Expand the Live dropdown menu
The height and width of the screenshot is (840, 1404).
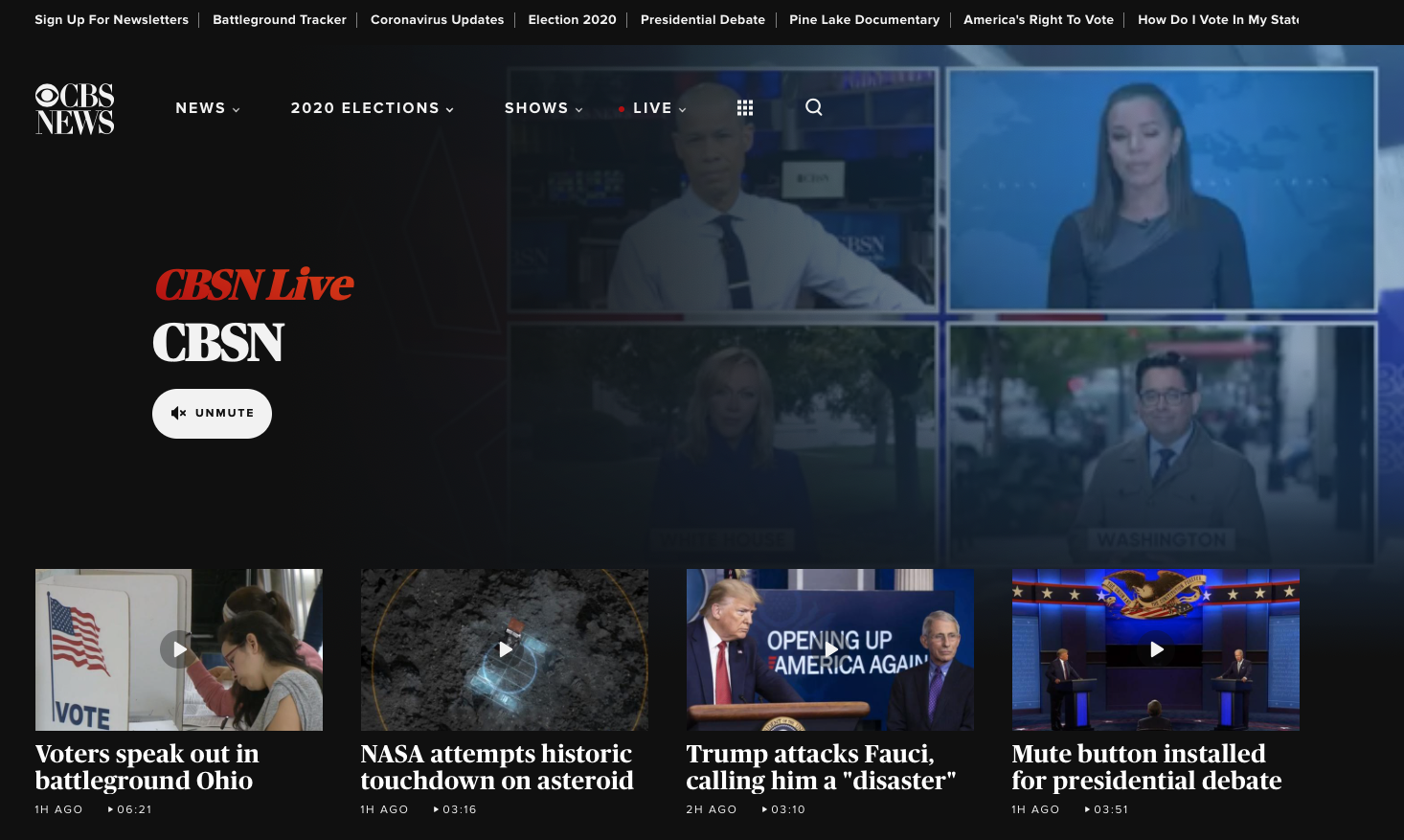pyautogui.click(x=653, y=108)
